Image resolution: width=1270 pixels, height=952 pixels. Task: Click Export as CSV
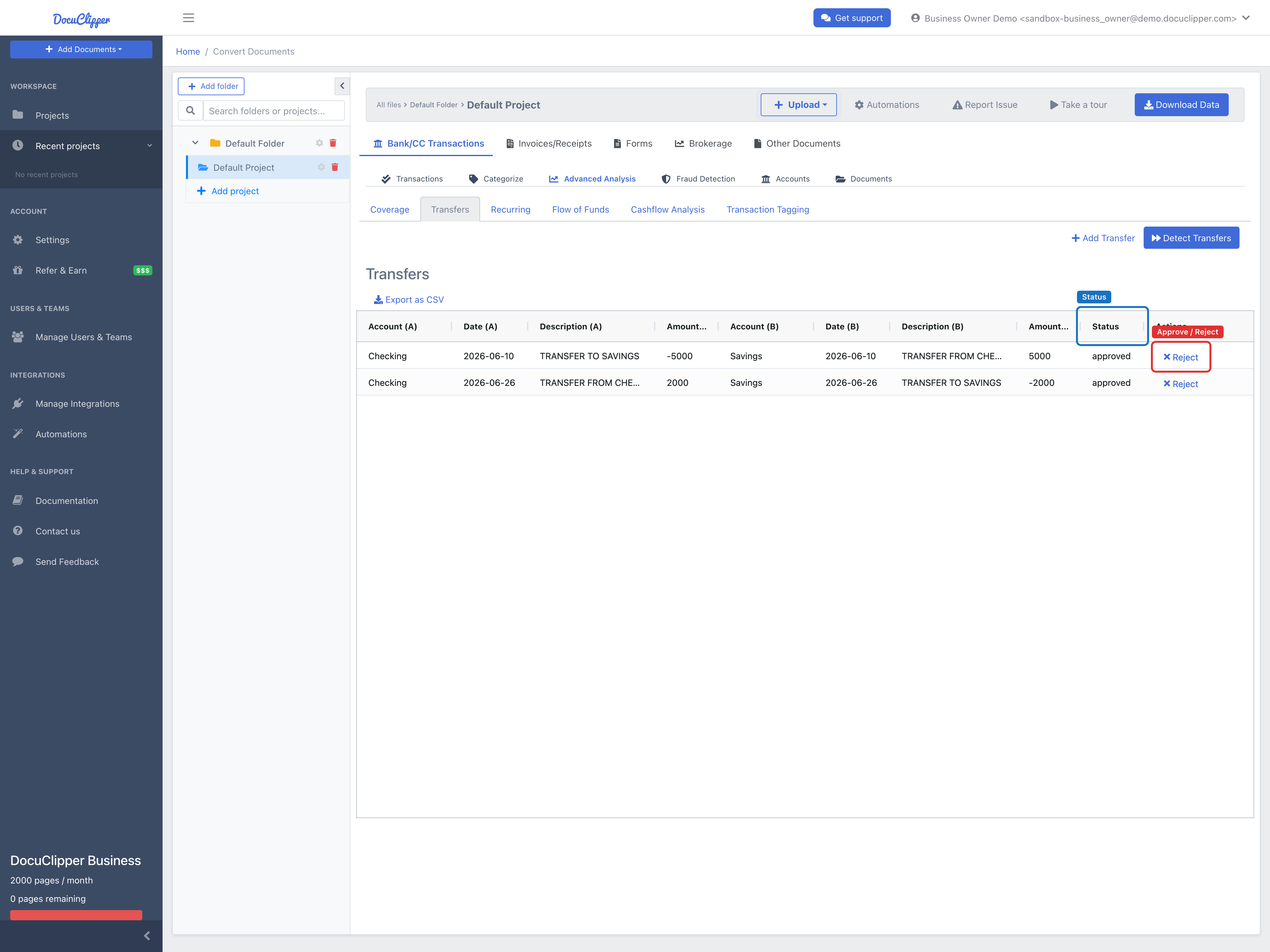coord(409,300)
